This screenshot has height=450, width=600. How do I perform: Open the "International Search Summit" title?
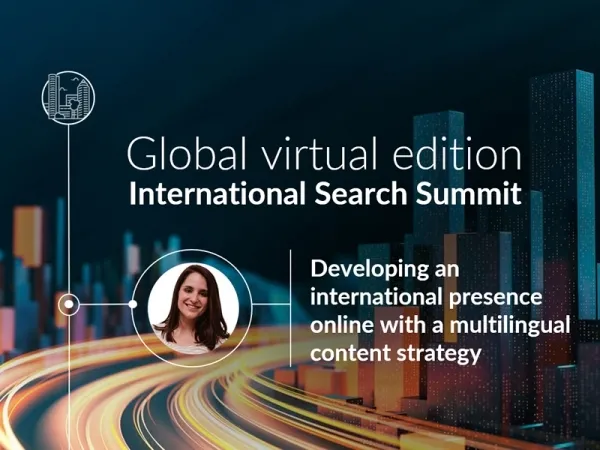[x=324, y=193]
